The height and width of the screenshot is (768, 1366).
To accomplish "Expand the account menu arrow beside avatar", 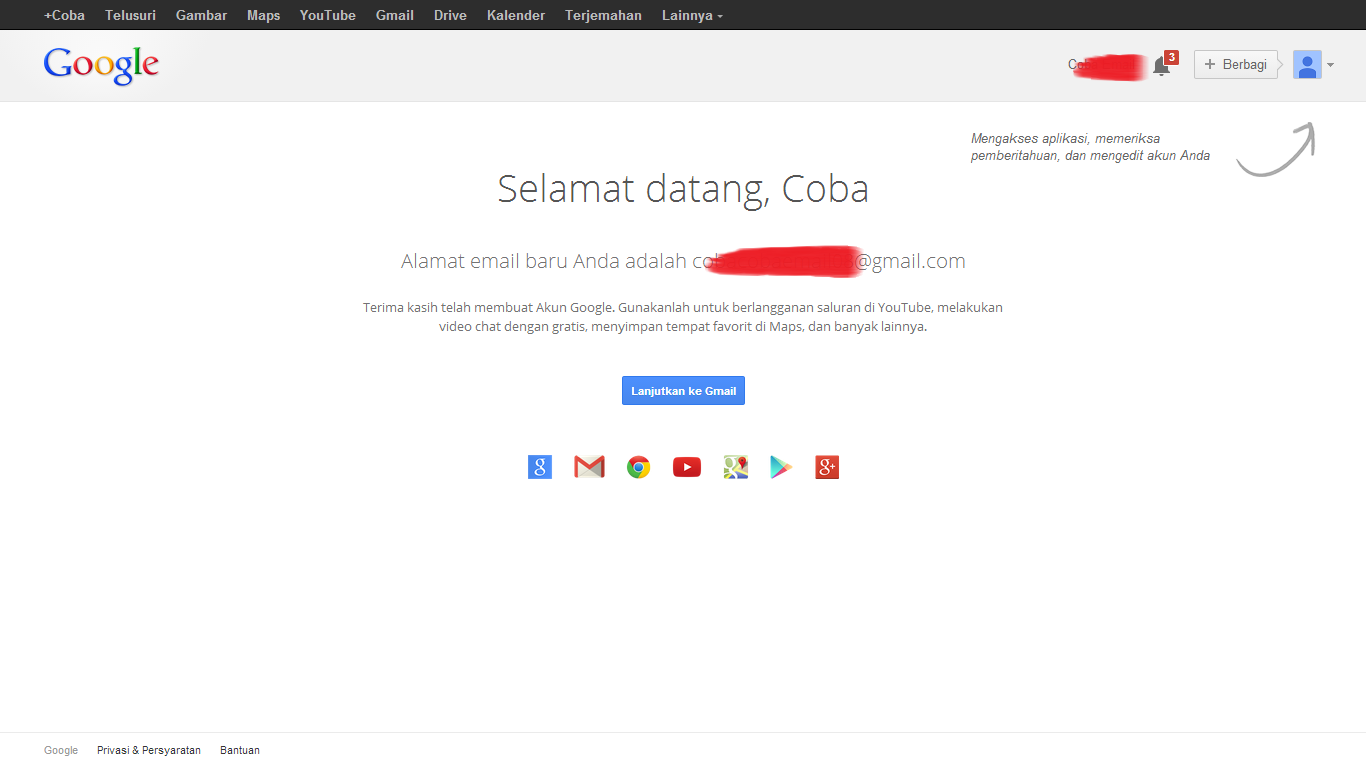I will click(x=1330, y=66).
